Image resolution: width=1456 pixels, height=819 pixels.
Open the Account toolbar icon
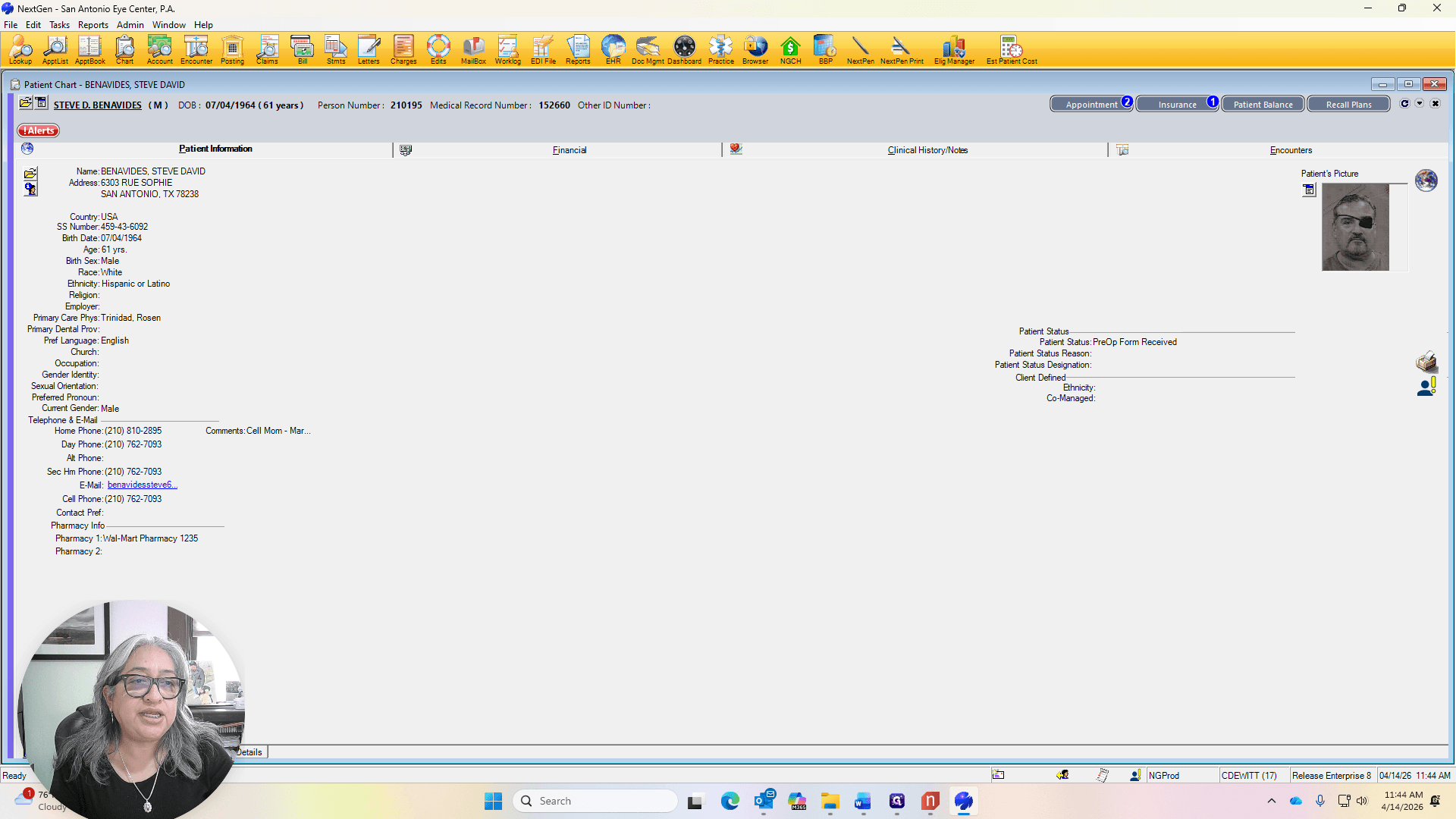click(x=159, y=49)
